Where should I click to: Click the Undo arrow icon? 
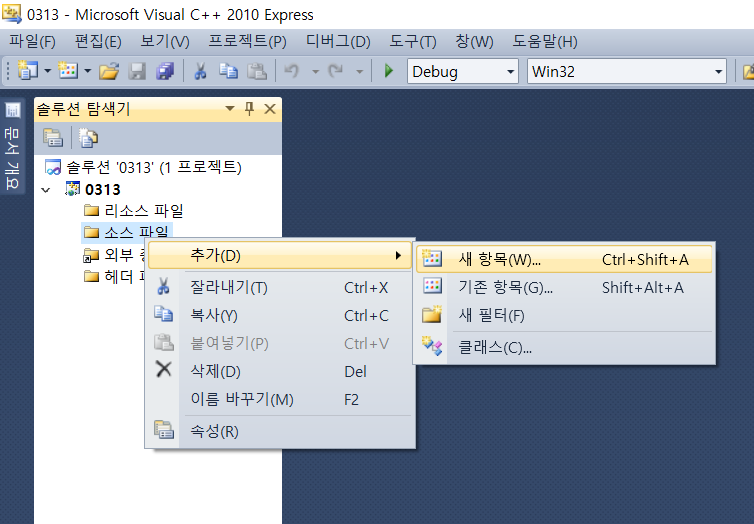tap(291, 72)
